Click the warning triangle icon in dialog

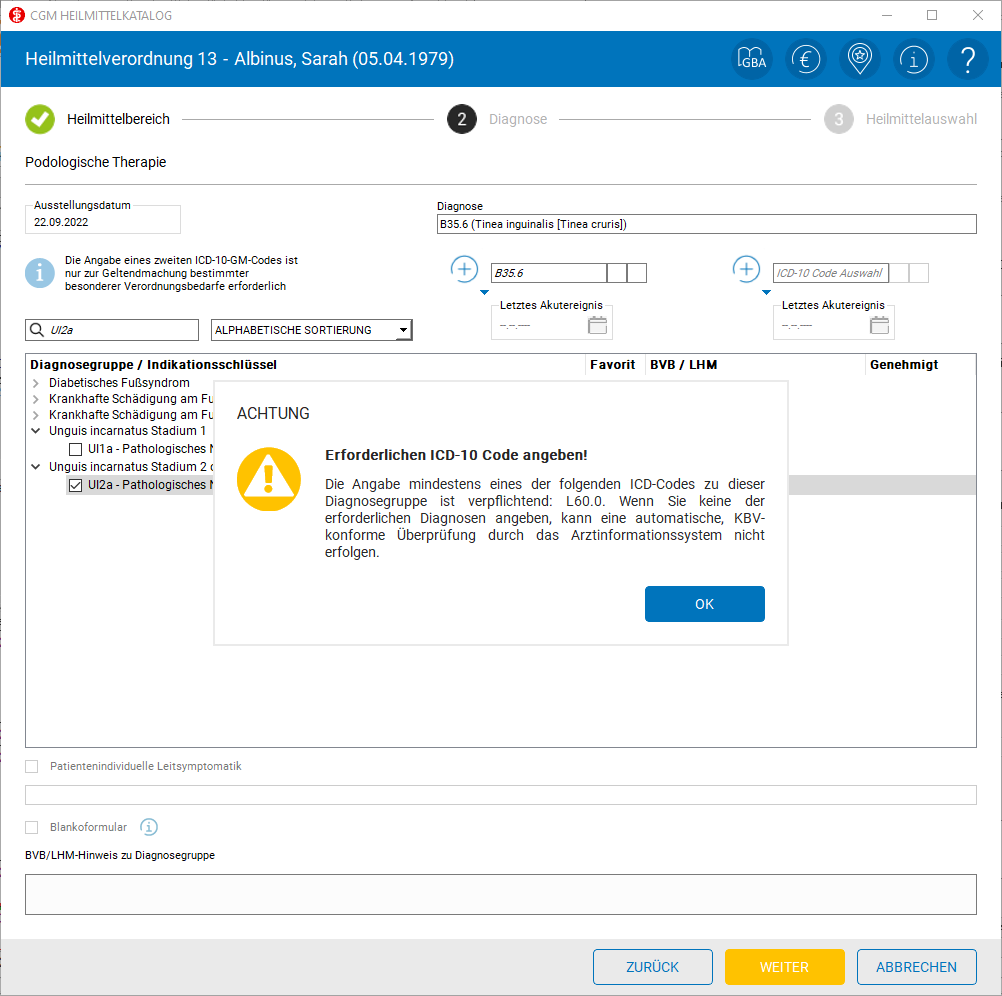[268, 479]
